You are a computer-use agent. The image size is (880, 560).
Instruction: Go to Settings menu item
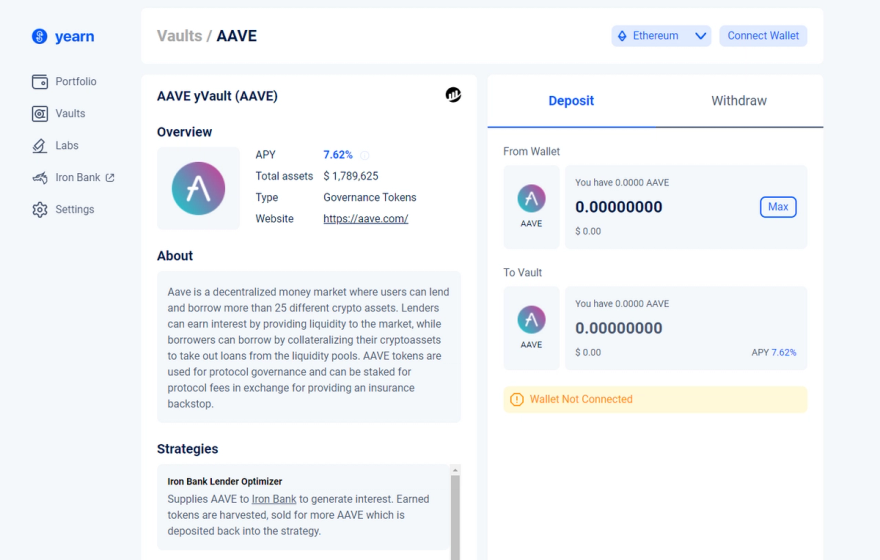click(x=75, y=210)
